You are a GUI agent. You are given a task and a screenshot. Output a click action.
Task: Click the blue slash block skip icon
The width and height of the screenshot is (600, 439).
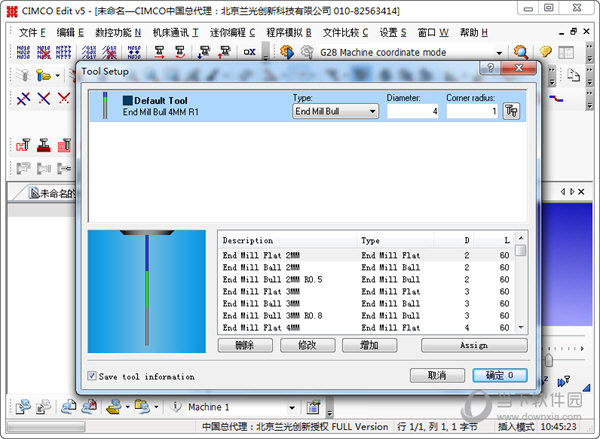point(89,52)
